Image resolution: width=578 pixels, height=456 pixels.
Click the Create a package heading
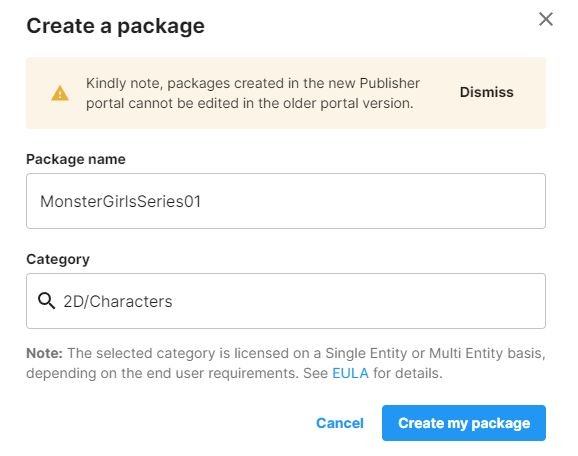115,26
